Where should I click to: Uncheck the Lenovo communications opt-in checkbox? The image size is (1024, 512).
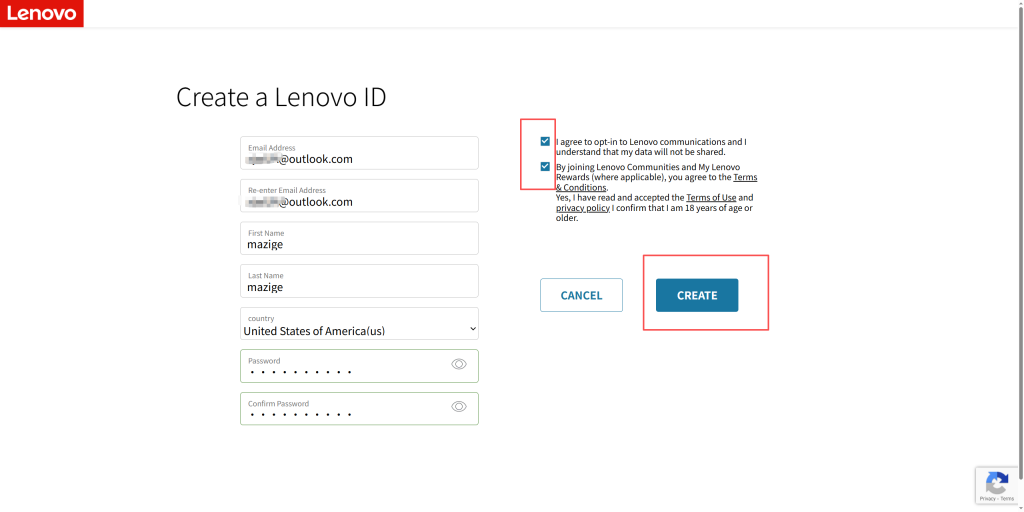coord(545,142)
